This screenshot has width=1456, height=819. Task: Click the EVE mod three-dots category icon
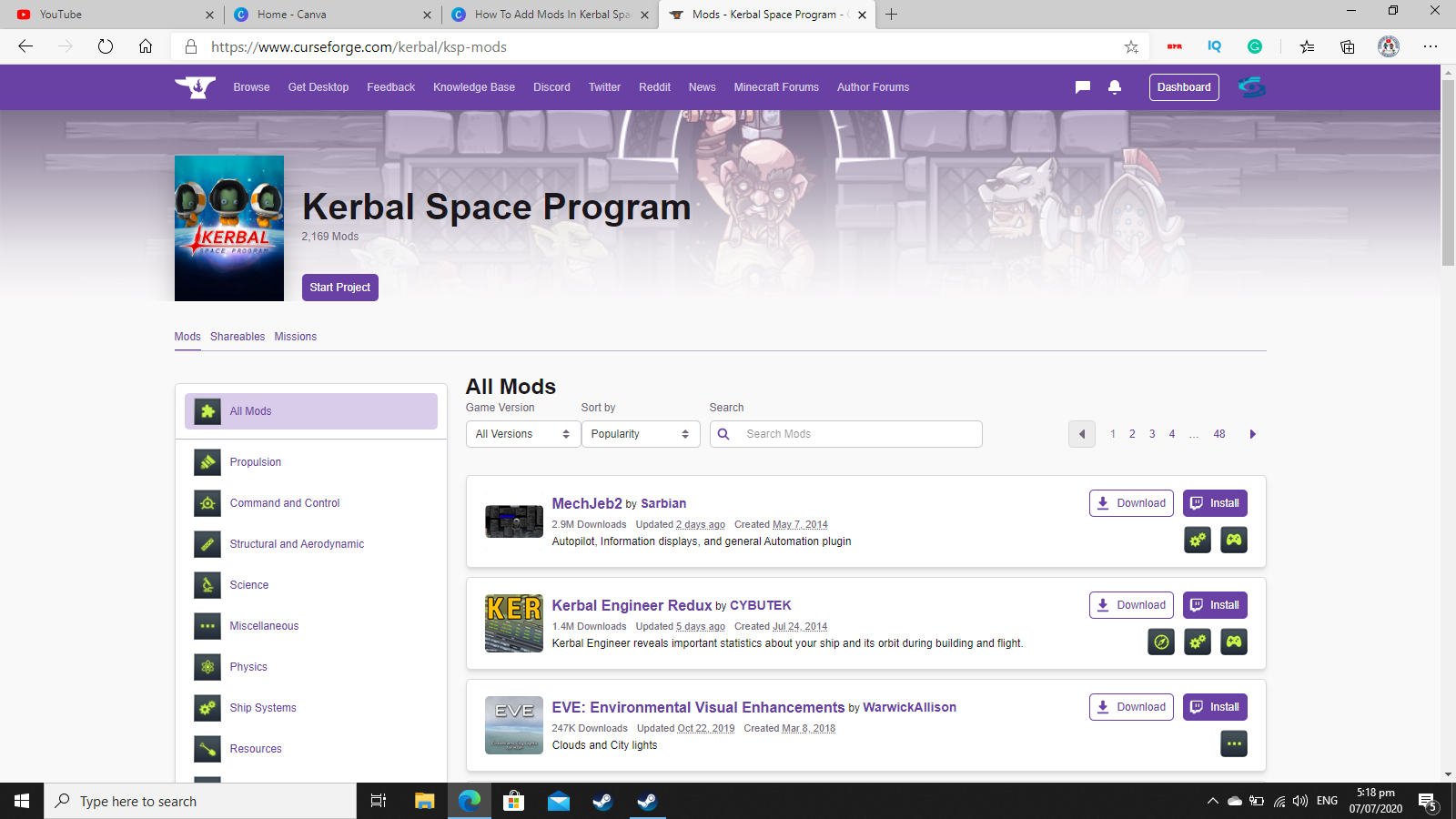coord(1233,744)
